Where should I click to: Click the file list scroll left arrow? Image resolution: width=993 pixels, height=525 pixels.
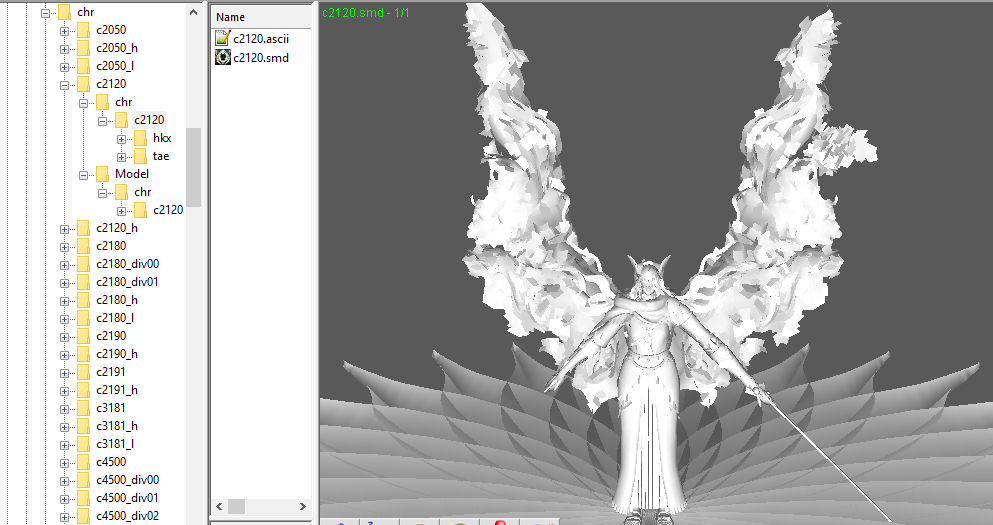[219, 506]
